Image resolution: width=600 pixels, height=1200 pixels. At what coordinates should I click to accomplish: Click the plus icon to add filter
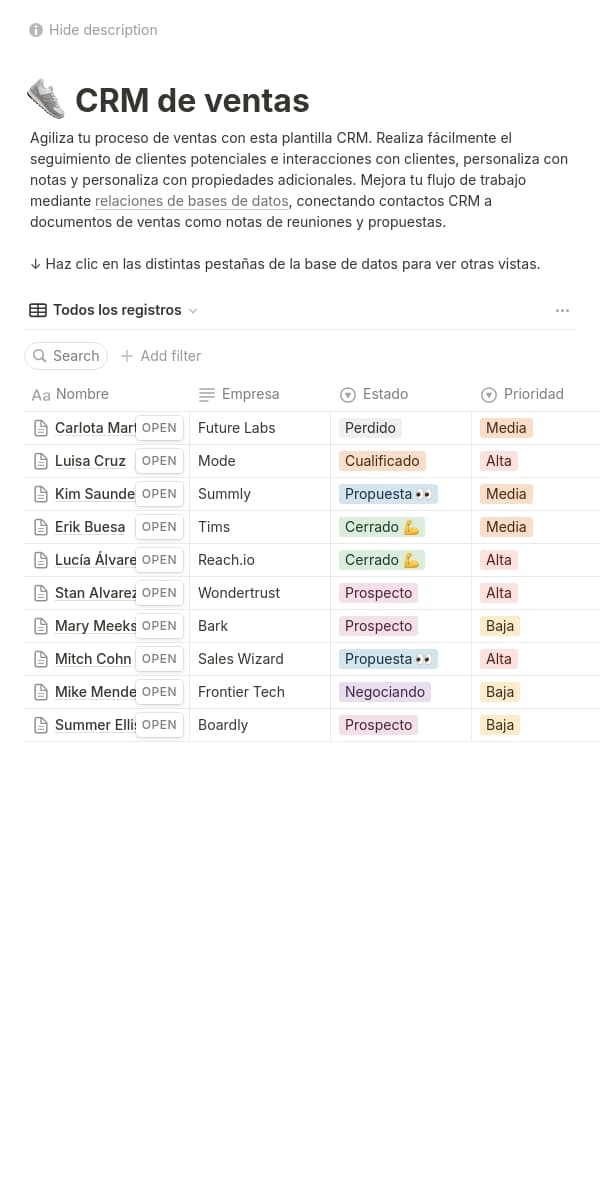pyautogui.click(x=127, y=356)
